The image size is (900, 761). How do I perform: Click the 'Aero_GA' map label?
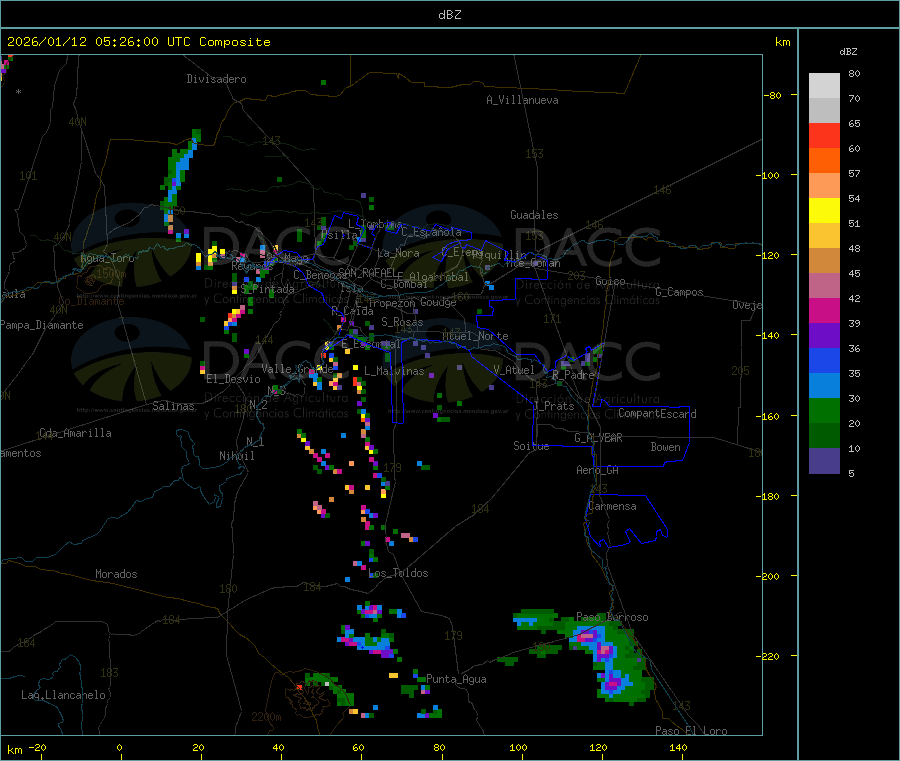point(598,470)
